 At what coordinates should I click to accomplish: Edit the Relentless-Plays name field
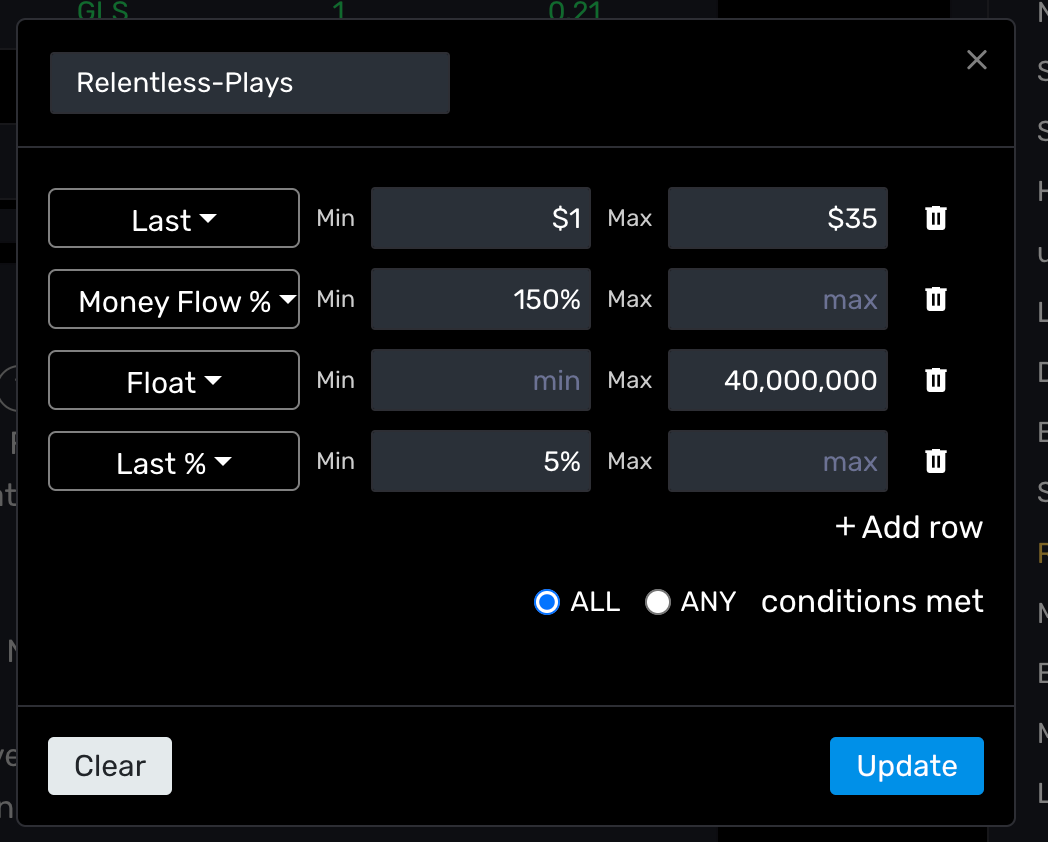click(x=250, y=83)
